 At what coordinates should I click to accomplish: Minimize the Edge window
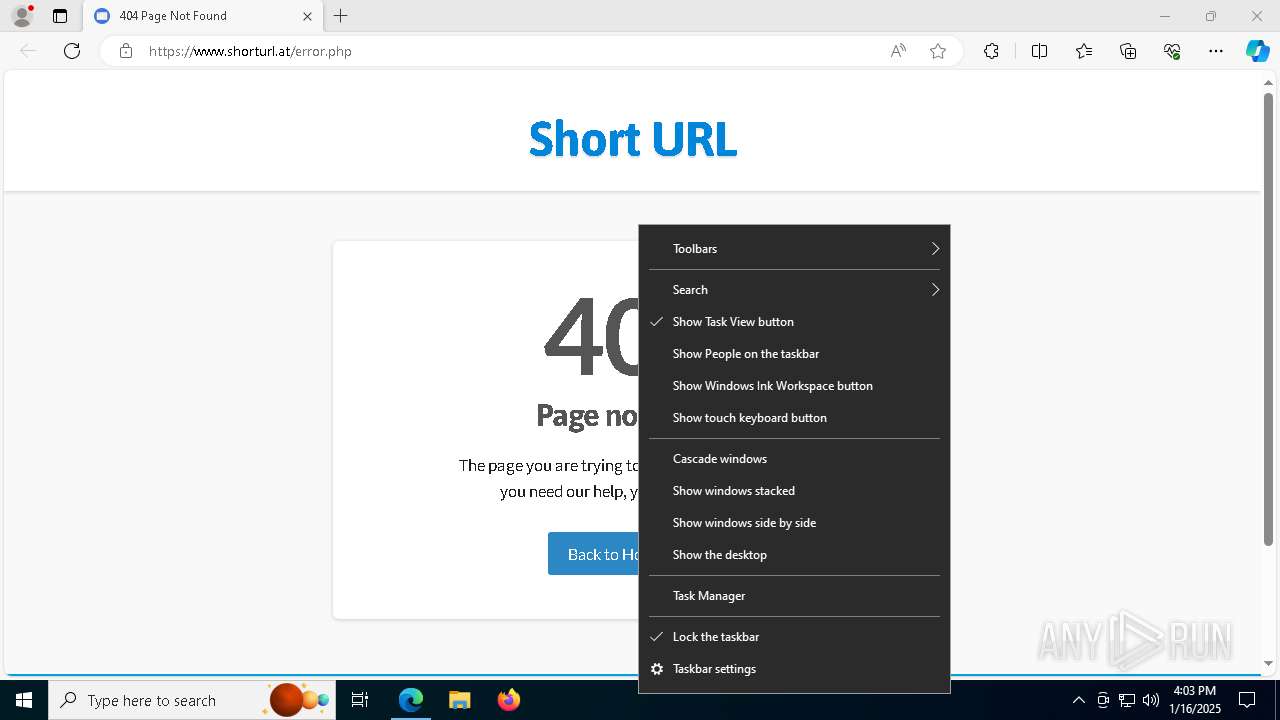click(x=1164, y=16)
